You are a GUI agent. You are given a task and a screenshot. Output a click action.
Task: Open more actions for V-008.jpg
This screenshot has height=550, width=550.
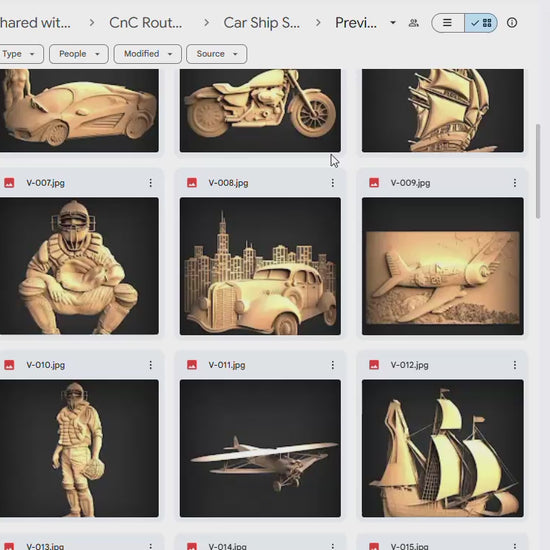[333, 183]
